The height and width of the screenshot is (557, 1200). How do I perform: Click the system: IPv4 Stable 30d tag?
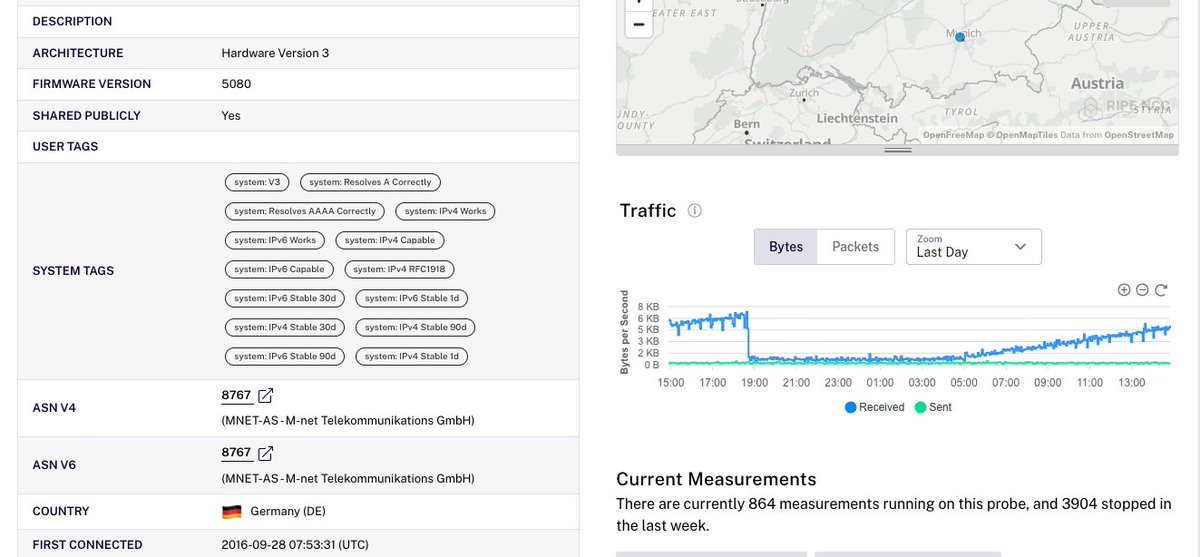coord(285,327)
